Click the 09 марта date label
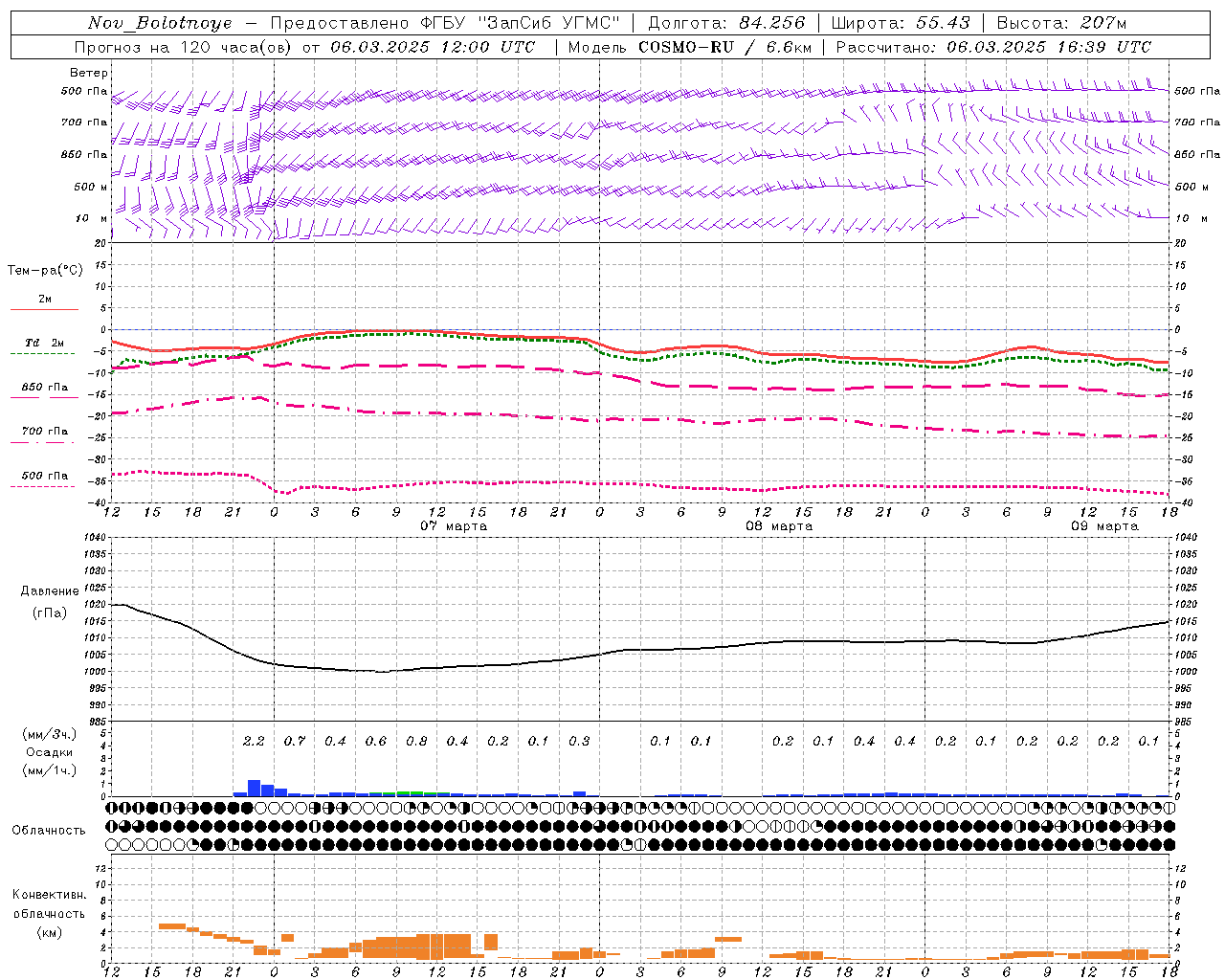Image resolution: width=1225 pixels, height=980 pixels. coord(1104,526)
